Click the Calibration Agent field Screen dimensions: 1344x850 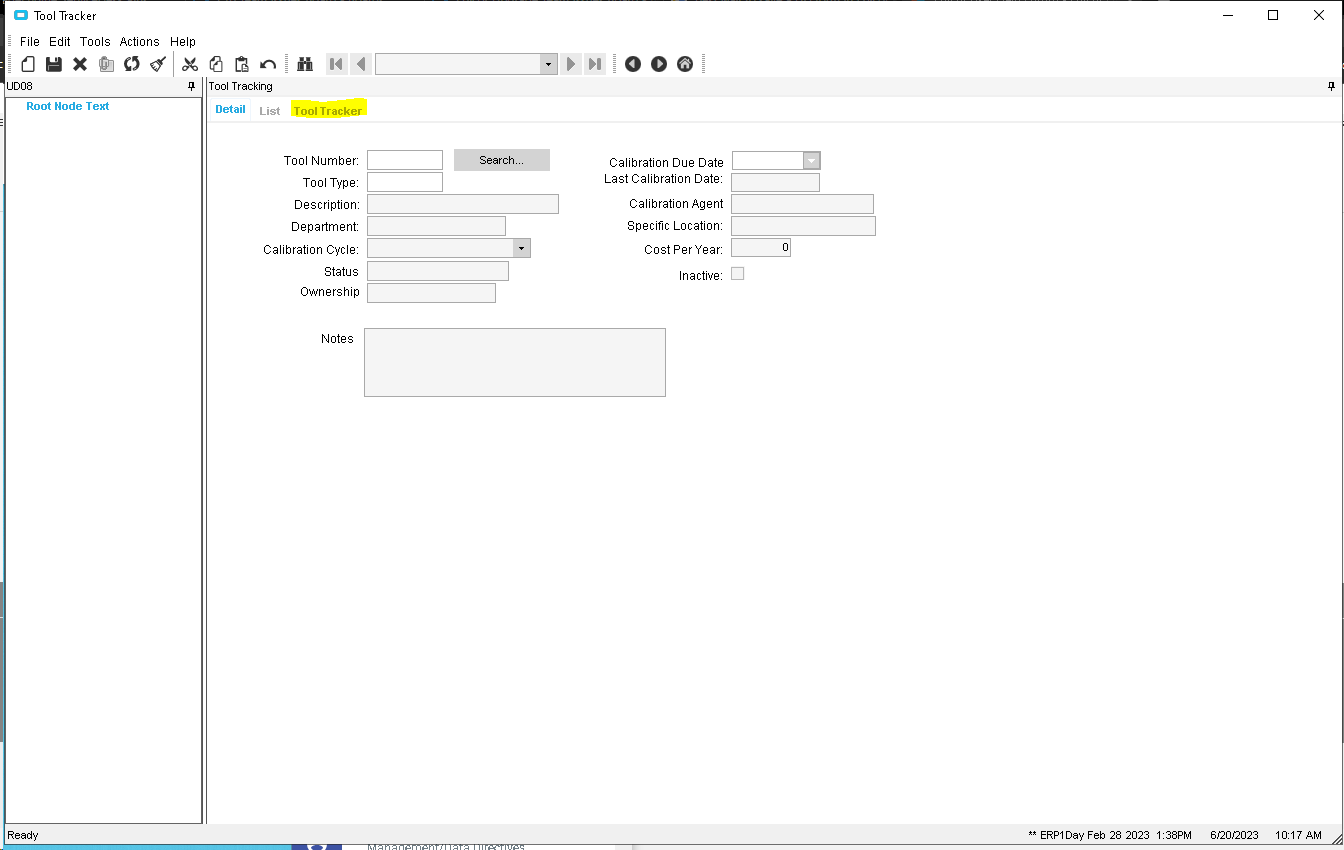(x=802, y=204)
